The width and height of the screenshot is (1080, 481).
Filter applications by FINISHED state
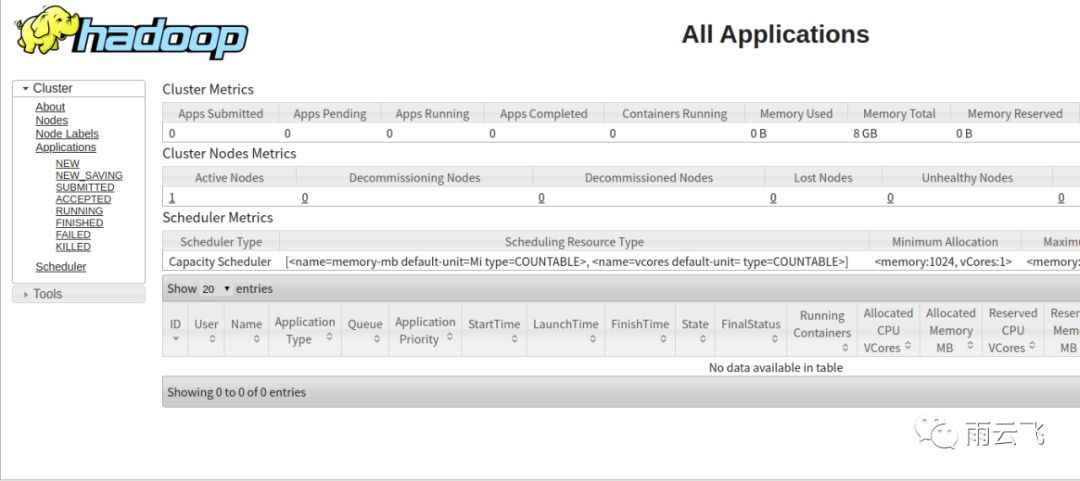click(79, 223)
